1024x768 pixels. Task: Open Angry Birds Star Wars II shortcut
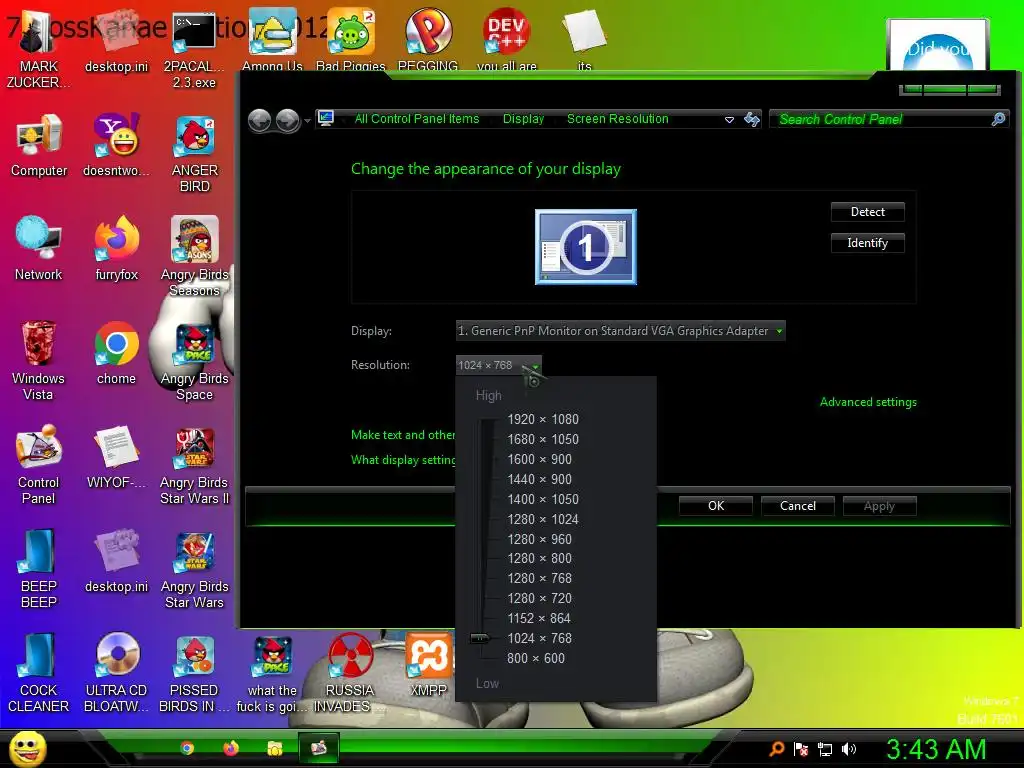pyautogui.click(x=194, y=465)
